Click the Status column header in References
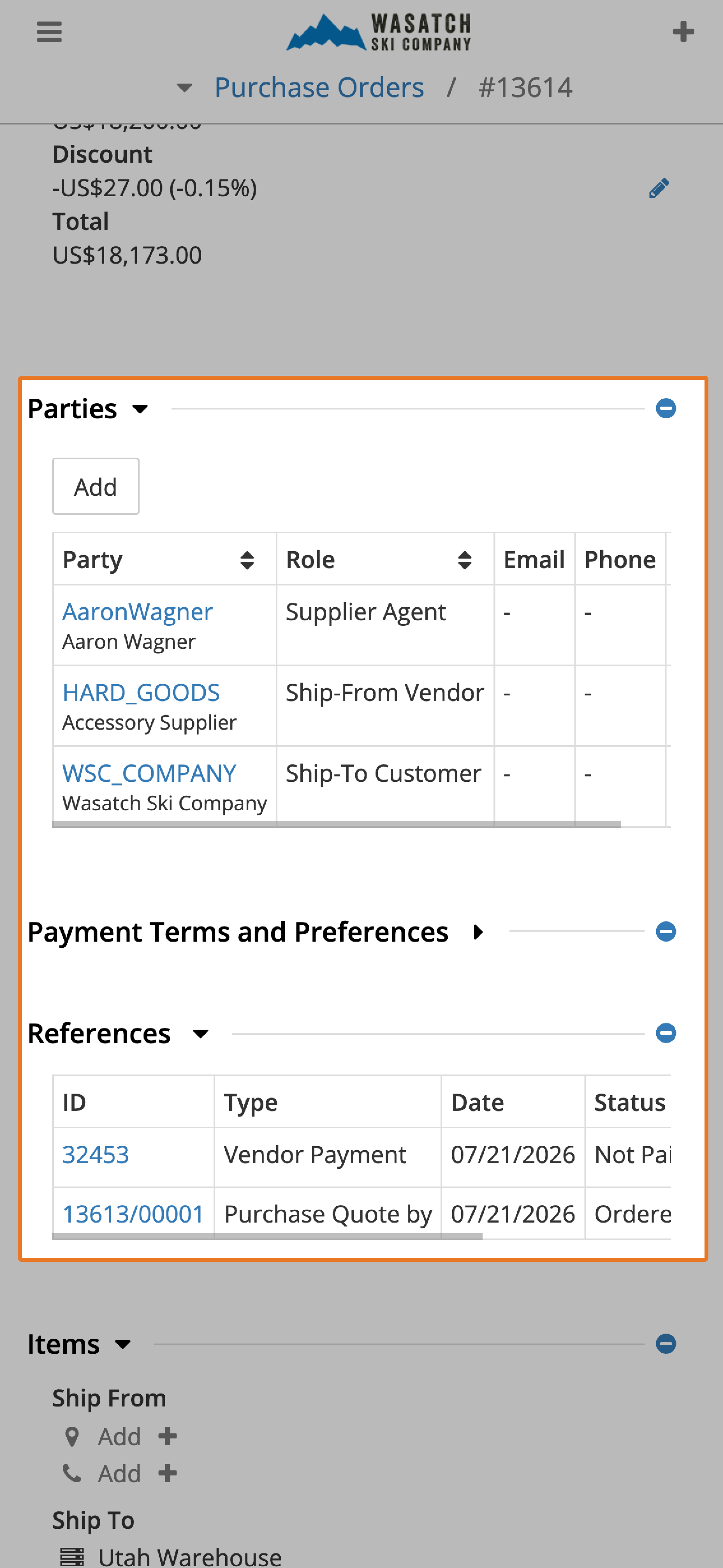 (x=628, y=1102)
